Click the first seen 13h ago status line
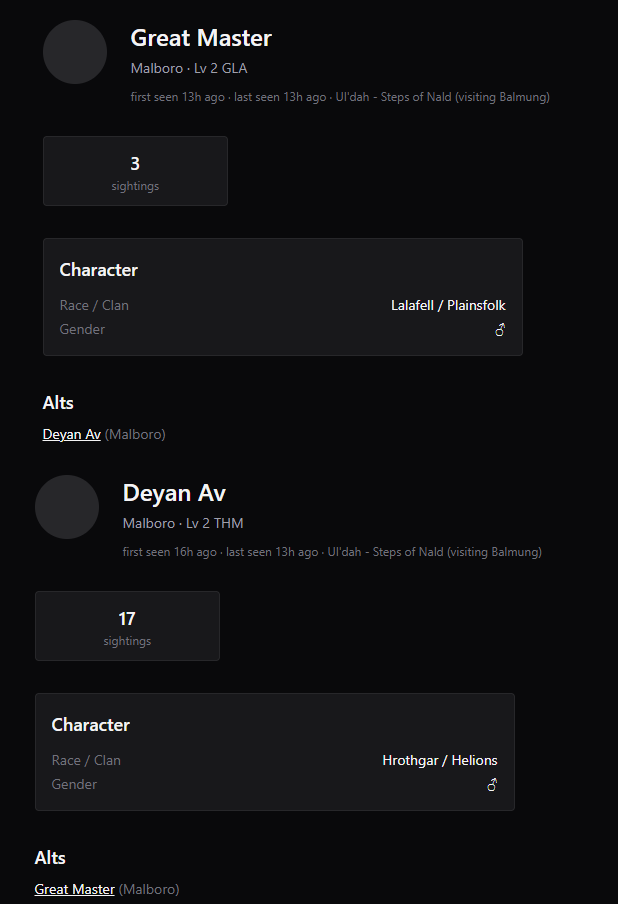The image size is (618, 904). 340,97
